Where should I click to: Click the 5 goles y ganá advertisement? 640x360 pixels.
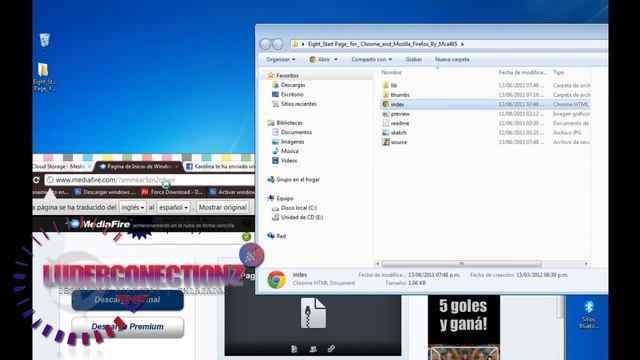coord(464,327)
